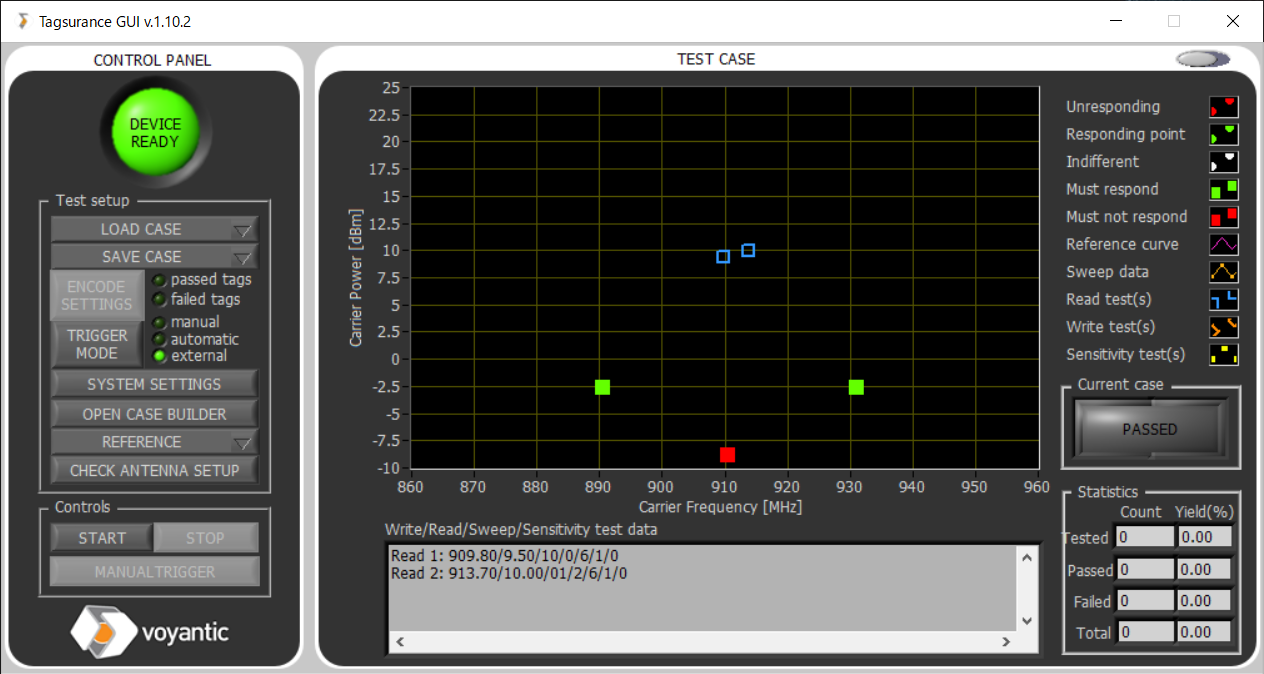Select automatic trigger mode
This screenshot has height=674, width=1264.
[x=158, y=339]
